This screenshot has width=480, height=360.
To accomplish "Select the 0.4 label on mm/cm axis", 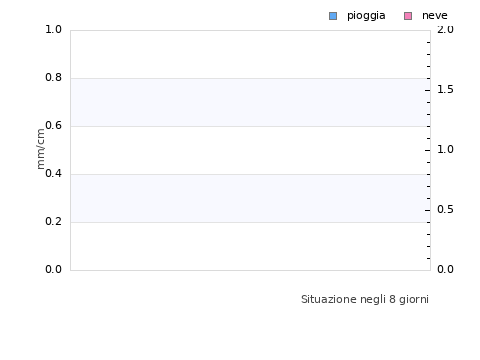I will [x=53, y=174].
